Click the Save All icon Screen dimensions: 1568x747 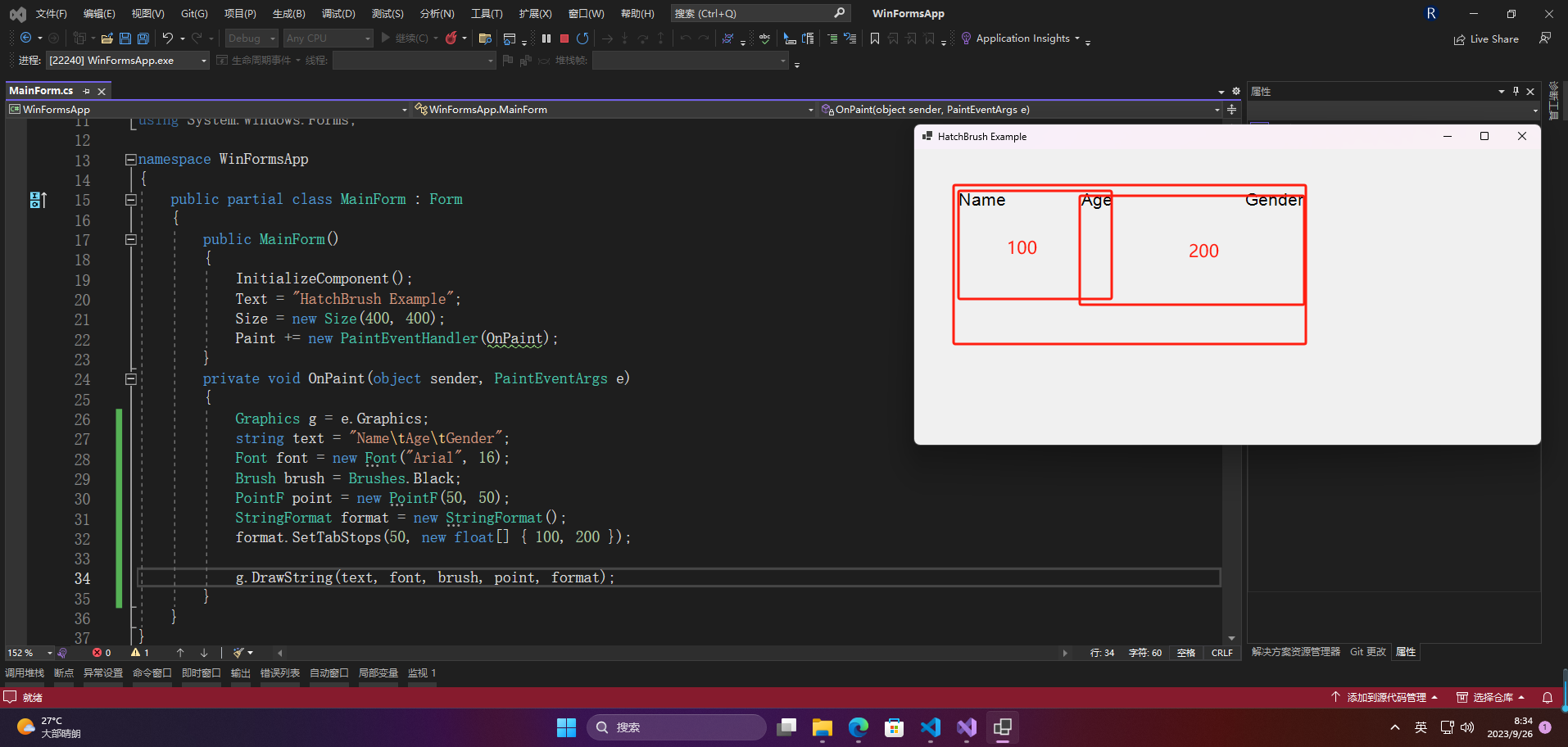point(143,38)
